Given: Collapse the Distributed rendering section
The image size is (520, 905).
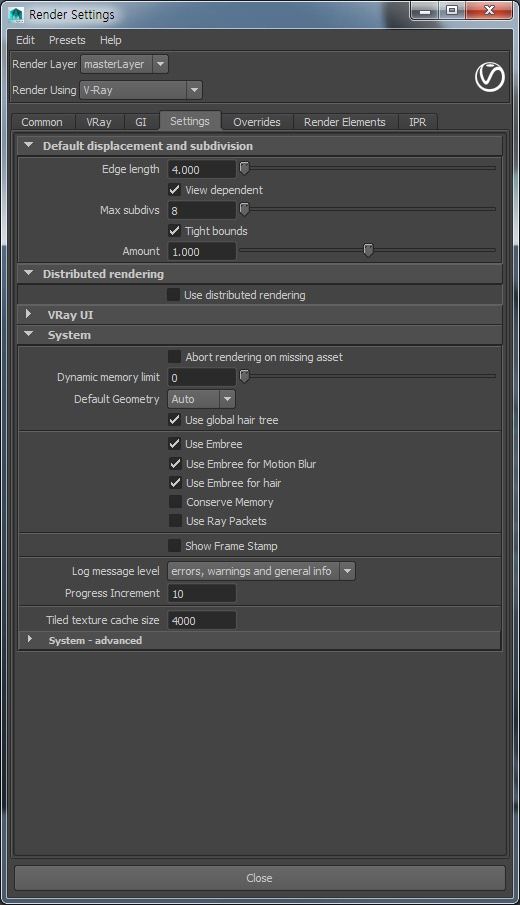Looking at the screenshot, I should pos(29,274).
